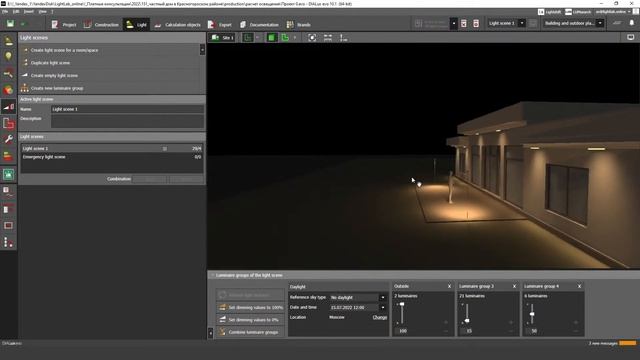Click Set dimming values to 0%
This screenshot has height=360, width=640.
click(x=251, y=320)
